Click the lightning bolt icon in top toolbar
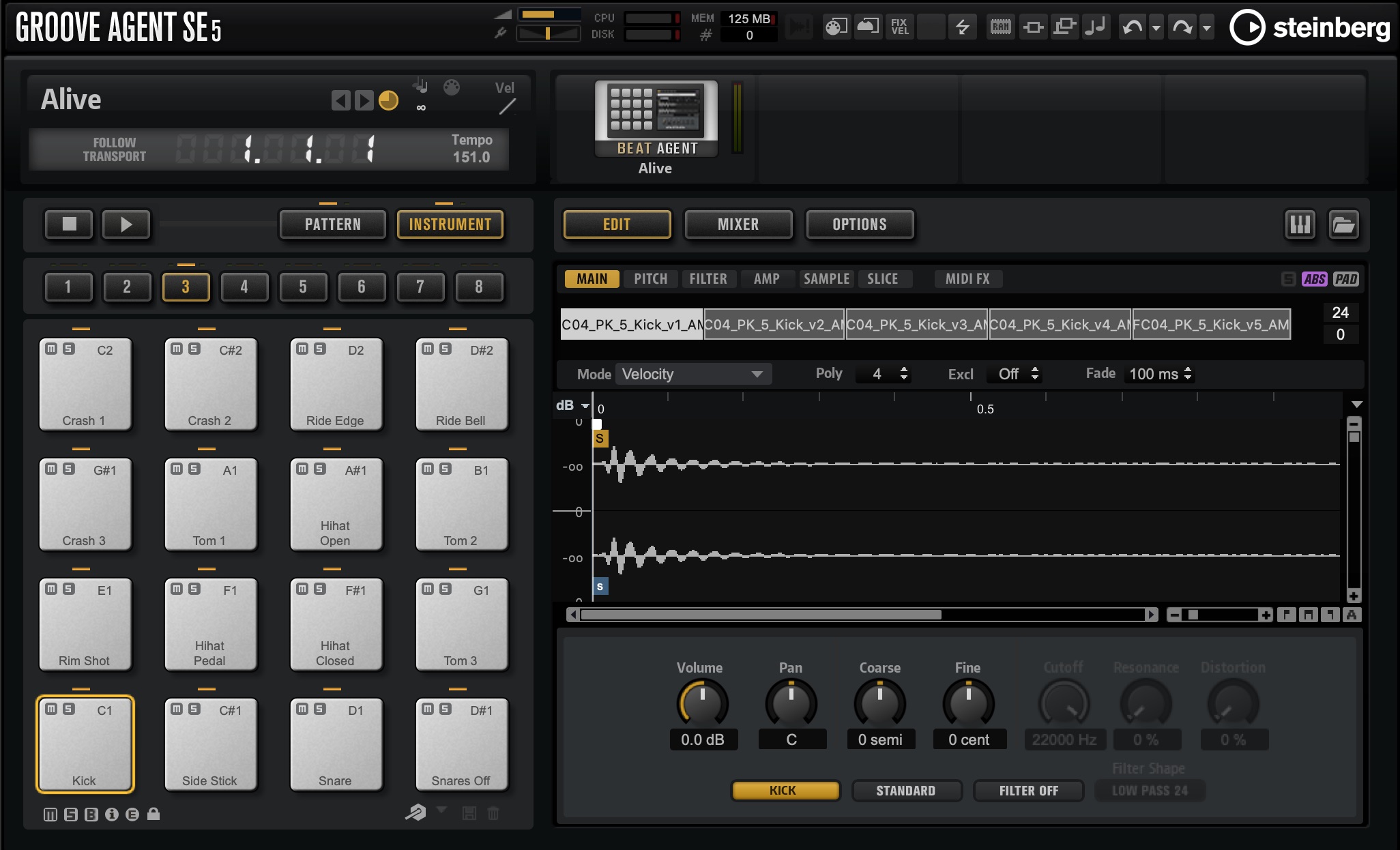This screenshot has height=850, width=1400. tap(963, 27)
